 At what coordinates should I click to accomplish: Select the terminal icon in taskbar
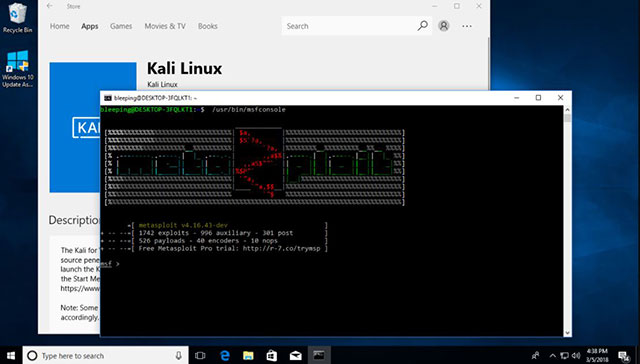click(319, 355)
